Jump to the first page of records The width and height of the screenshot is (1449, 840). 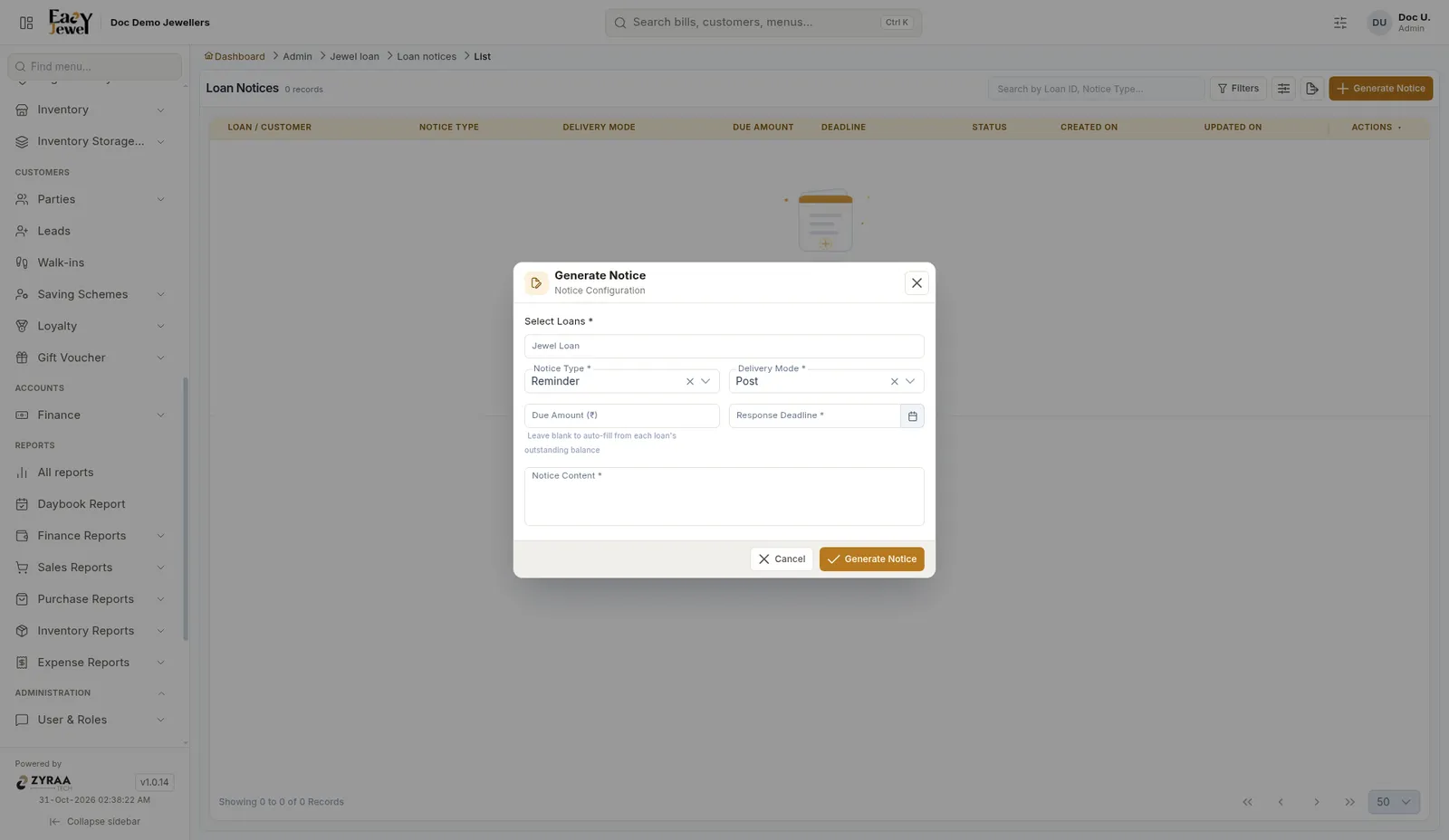click(1247, 802)
